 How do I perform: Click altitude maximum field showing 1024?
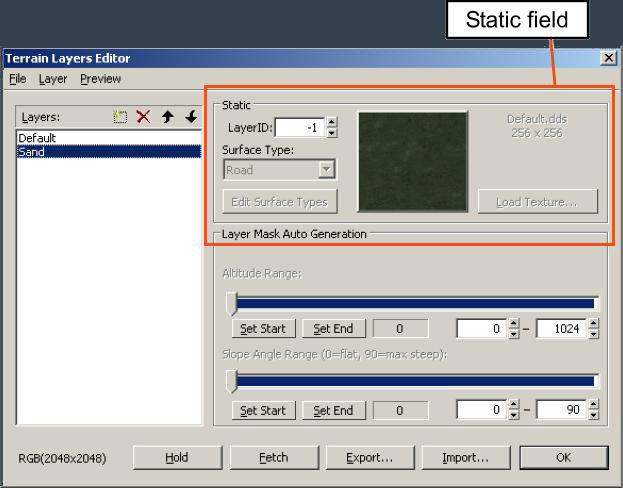point(561,329)
